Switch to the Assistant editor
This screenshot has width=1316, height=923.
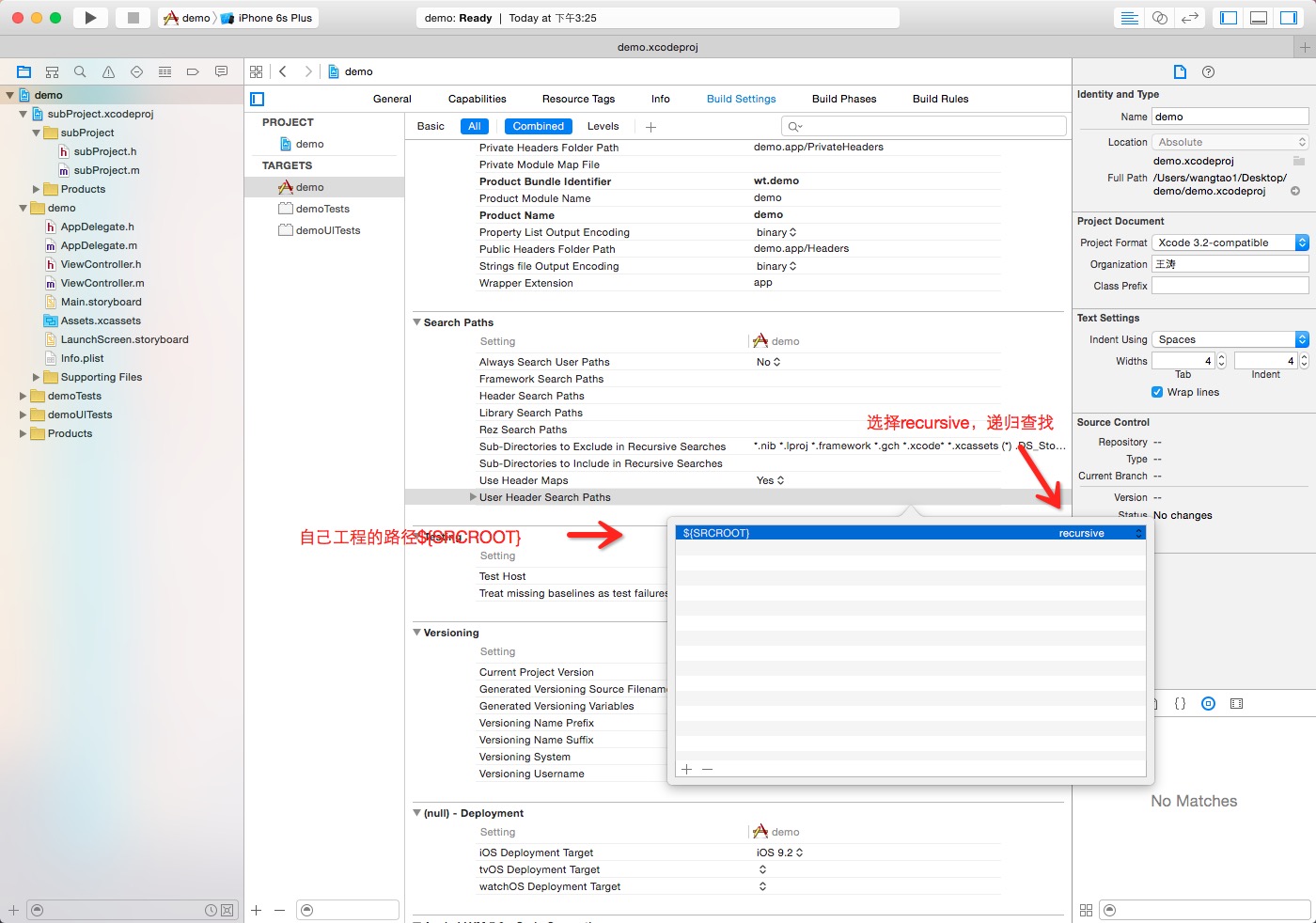tap(1160, 18)
